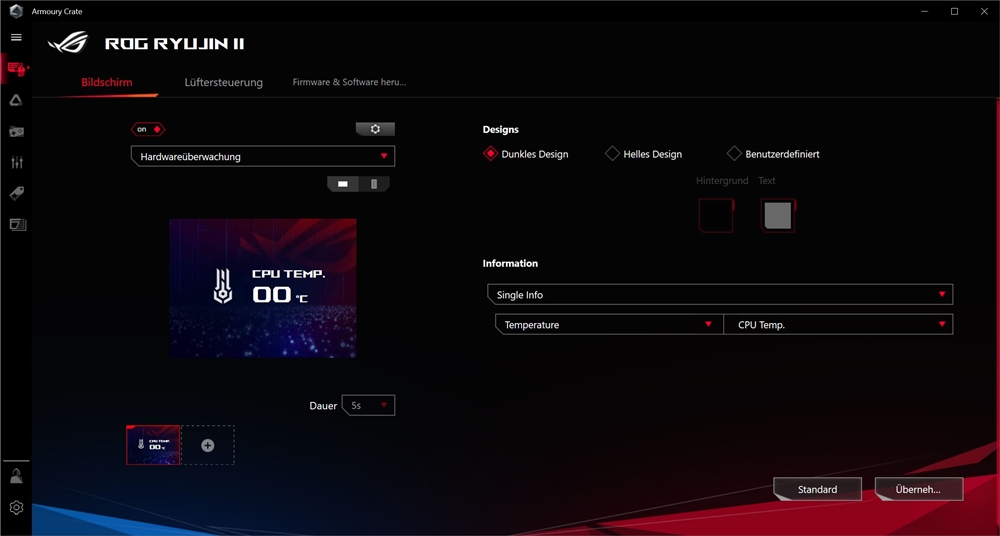Click the Designs heading

tap(501, 130)
